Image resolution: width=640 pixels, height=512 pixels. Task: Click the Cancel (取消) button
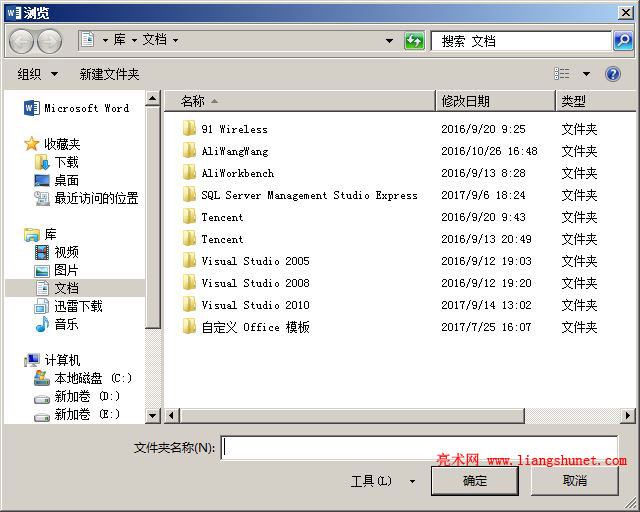click(x=575, y=481)
